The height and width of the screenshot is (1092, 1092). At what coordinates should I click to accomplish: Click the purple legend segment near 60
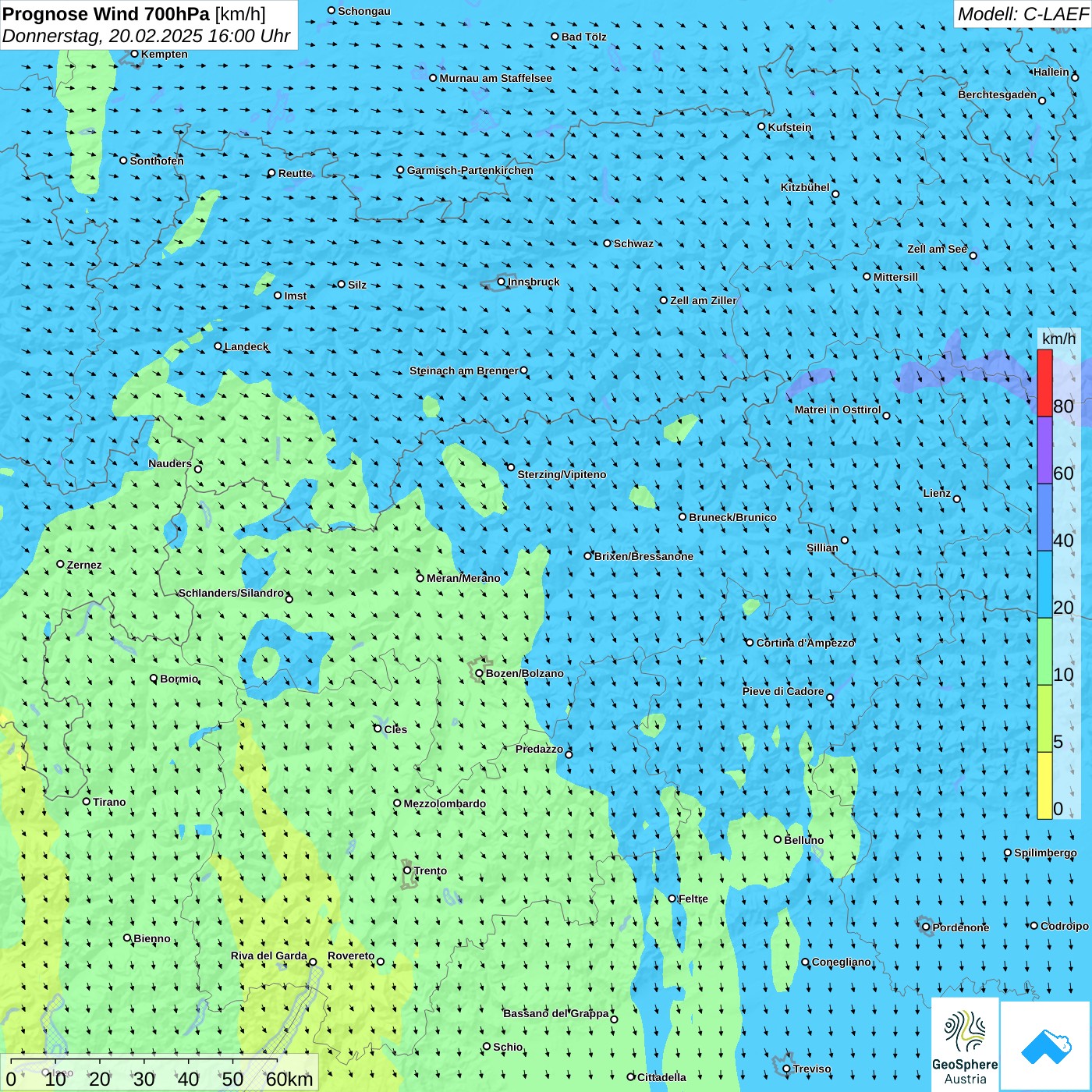click(1044, 451)
